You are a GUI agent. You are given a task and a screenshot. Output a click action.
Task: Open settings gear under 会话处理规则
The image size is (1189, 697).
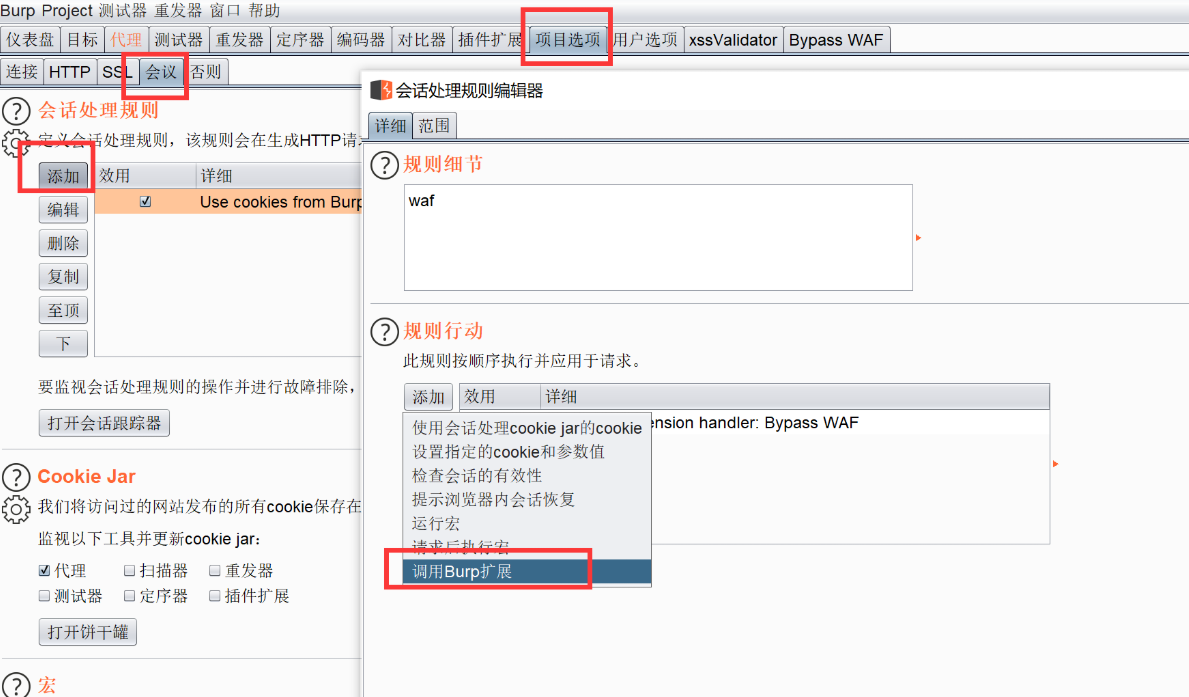[x=14, y=143]
